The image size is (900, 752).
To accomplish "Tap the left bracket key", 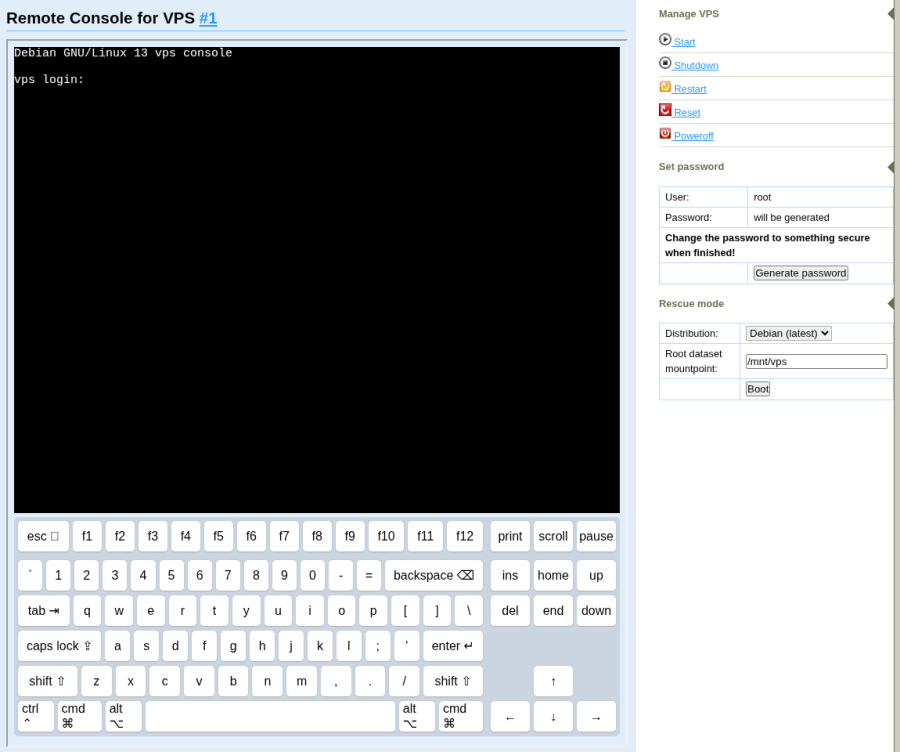I will click(x=405, y=611).
